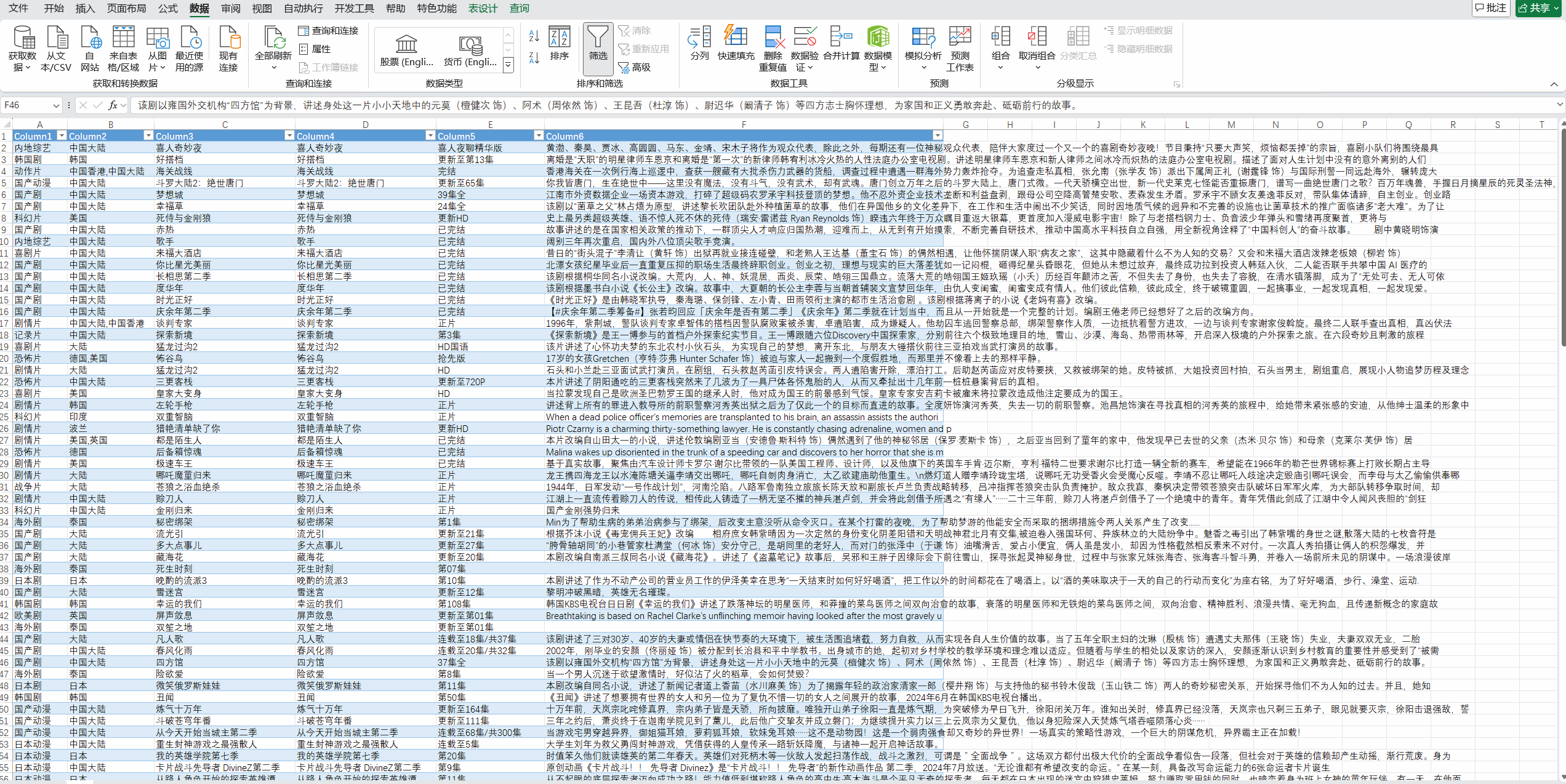
Task: Open the Column3 filter dropdown
Action: [x=289, y=135]
